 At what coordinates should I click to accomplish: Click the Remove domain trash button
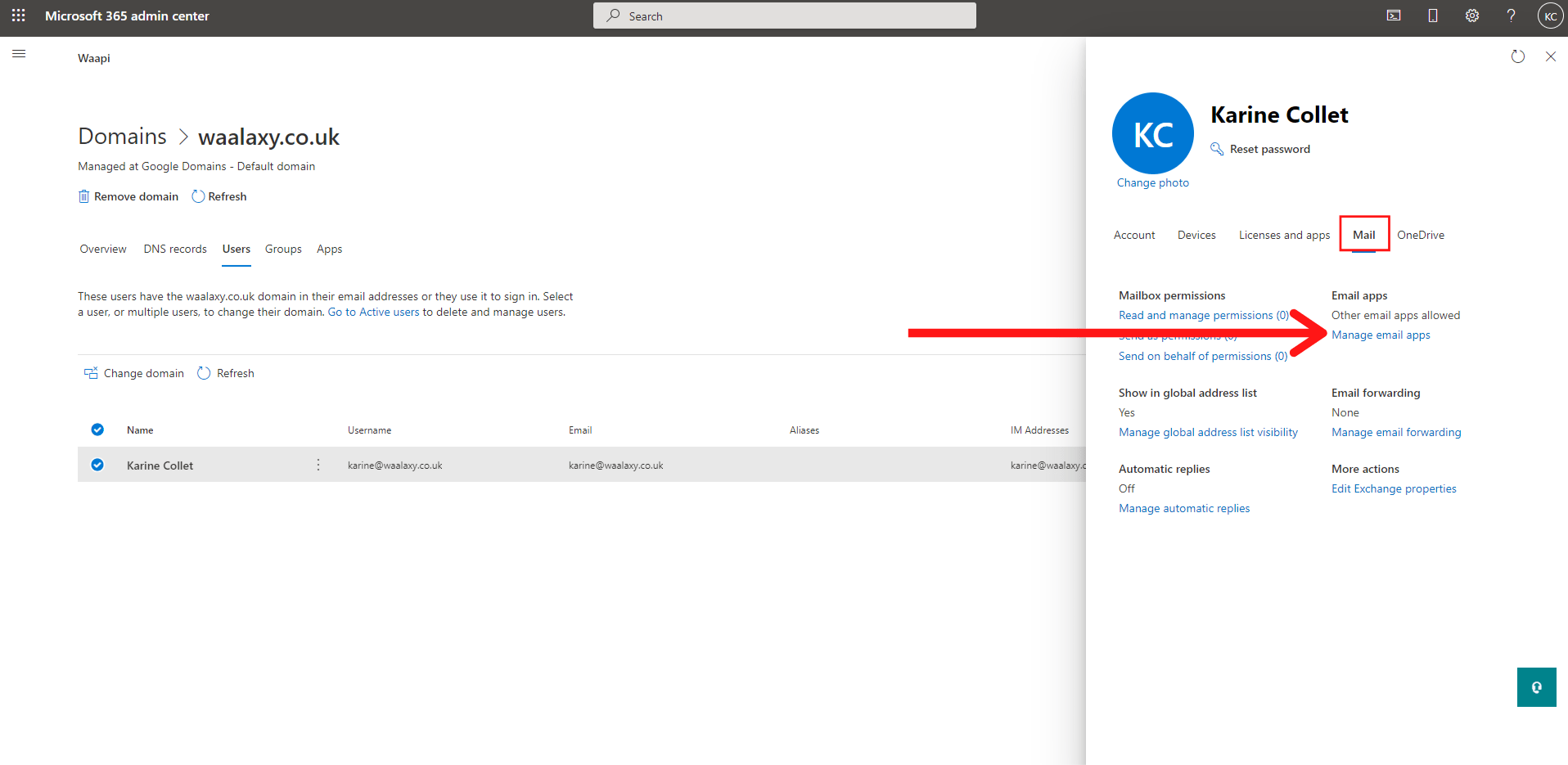coord(128,196)
